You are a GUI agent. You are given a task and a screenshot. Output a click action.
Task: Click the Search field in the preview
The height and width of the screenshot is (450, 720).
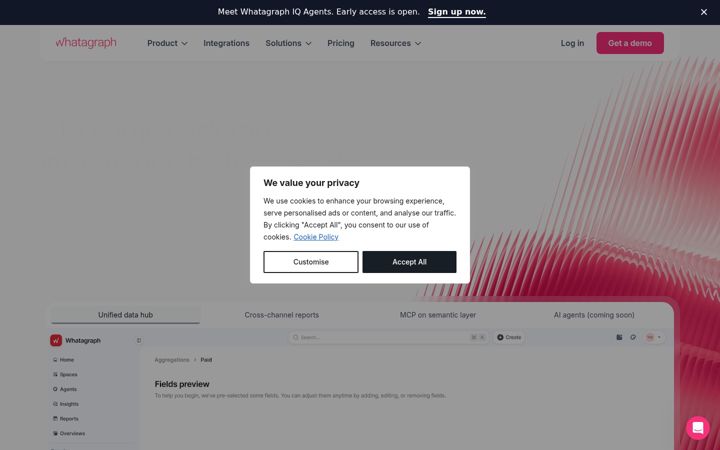(388, 337)
